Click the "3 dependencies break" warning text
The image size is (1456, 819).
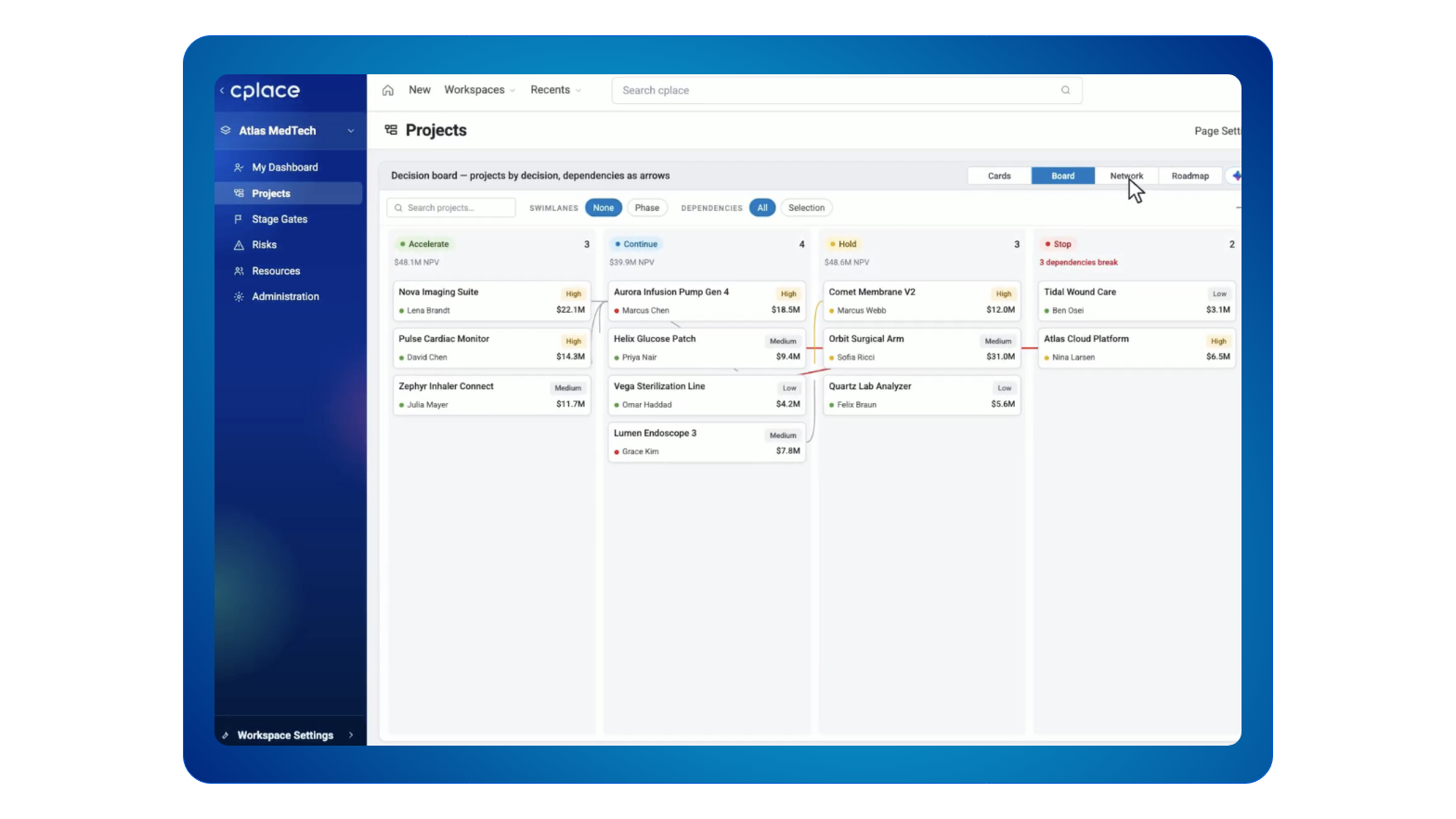pyautogui.click(x=1078, y=263)
